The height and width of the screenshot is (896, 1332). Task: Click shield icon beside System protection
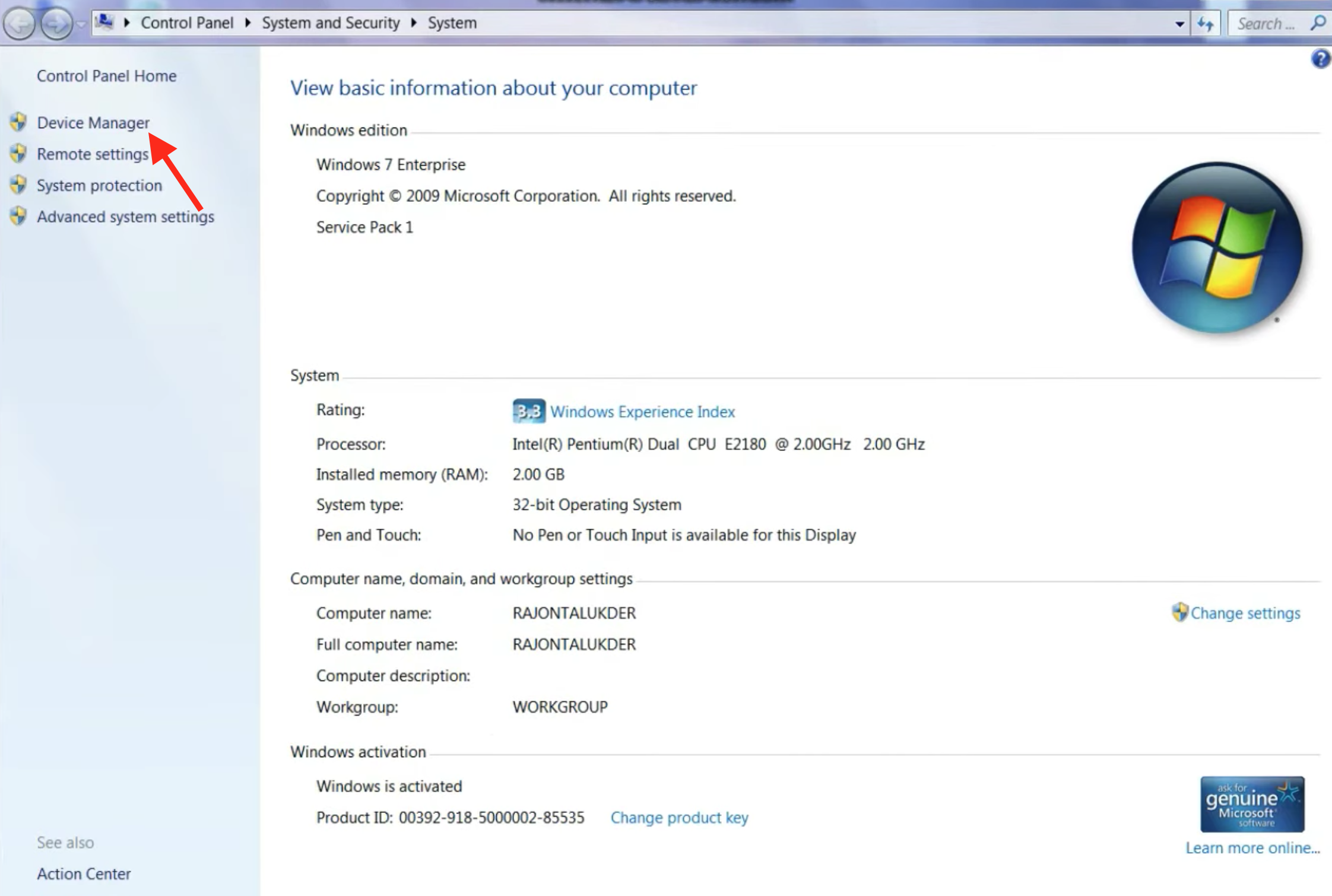[x=18, y=185]
